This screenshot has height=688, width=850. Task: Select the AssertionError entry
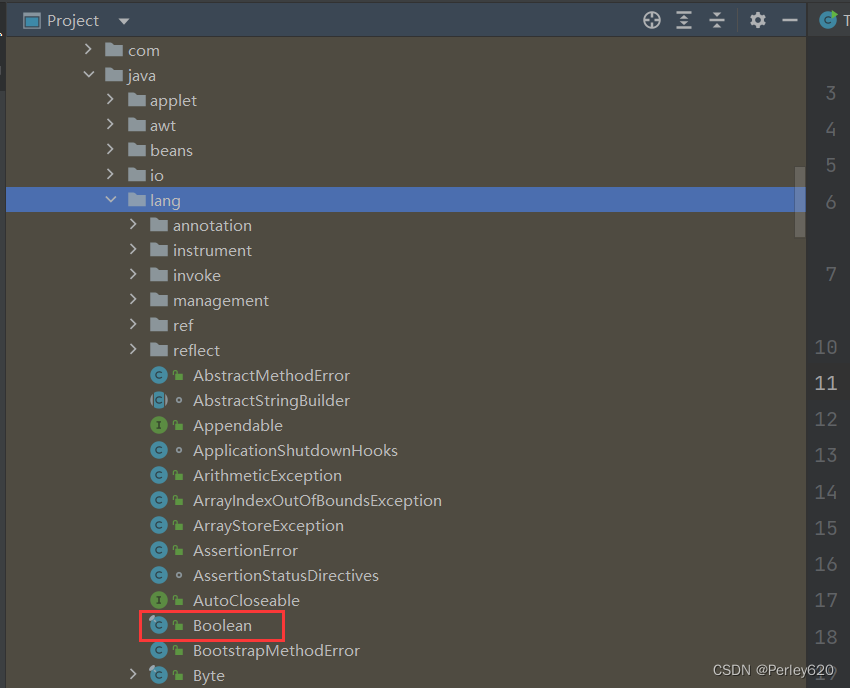click(246, 550)
